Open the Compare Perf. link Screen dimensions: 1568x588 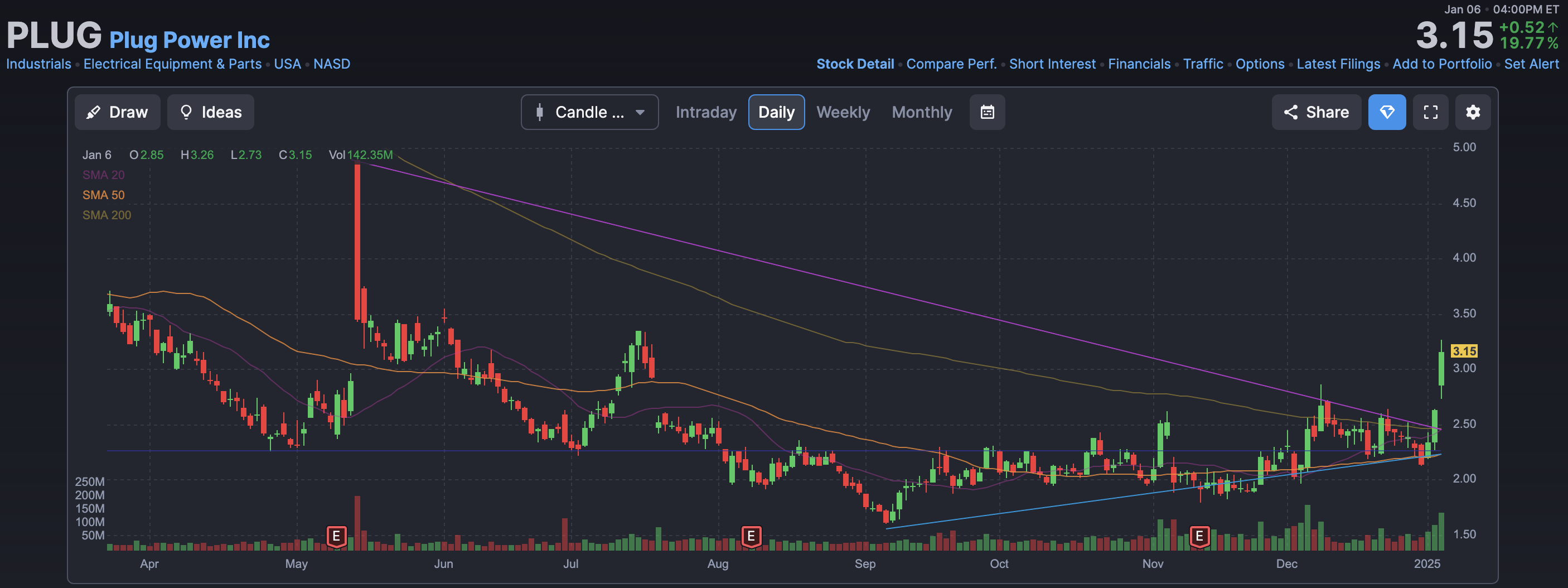coord(951,64)
